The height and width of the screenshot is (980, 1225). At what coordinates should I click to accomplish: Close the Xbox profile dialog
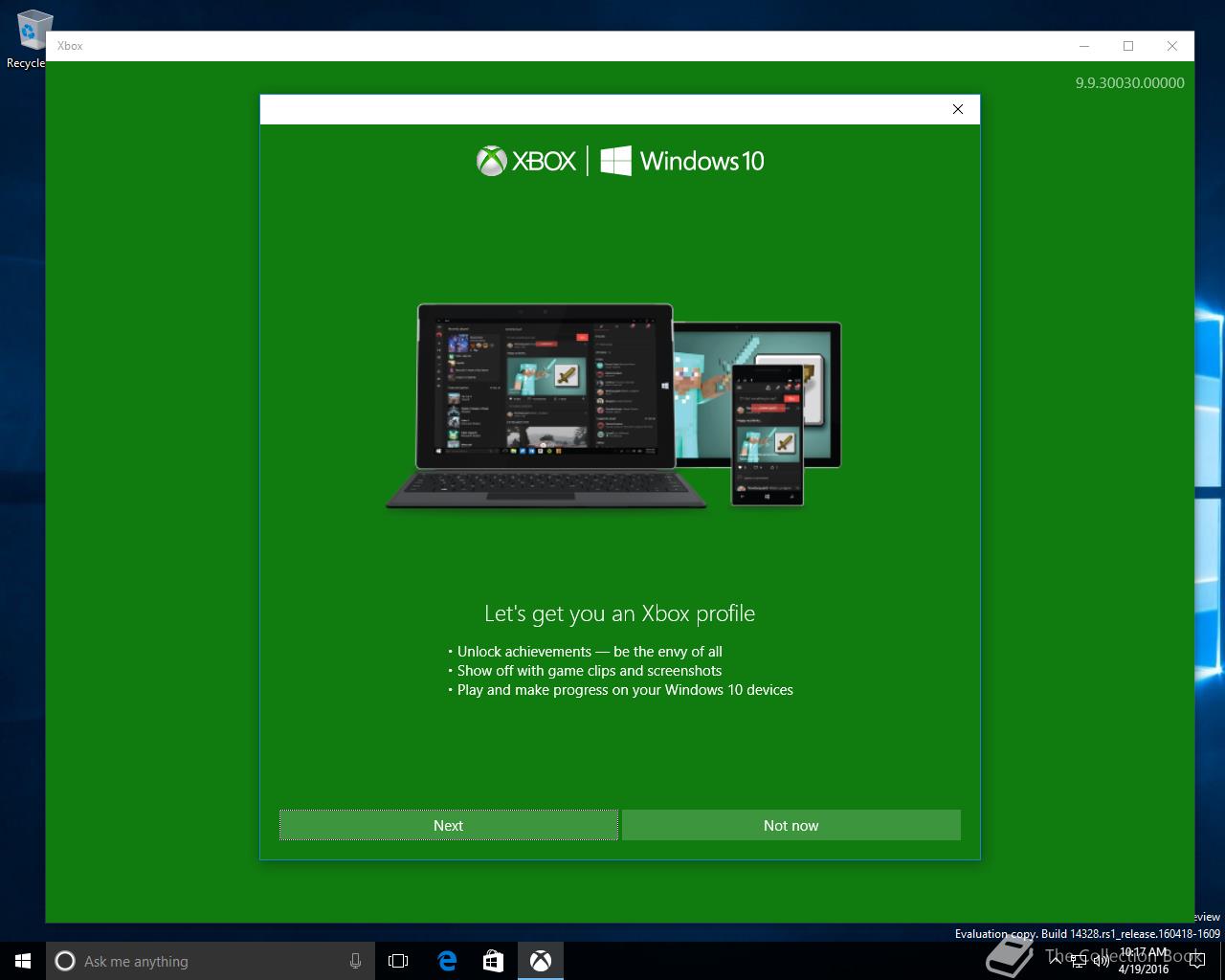pos(958,109)
